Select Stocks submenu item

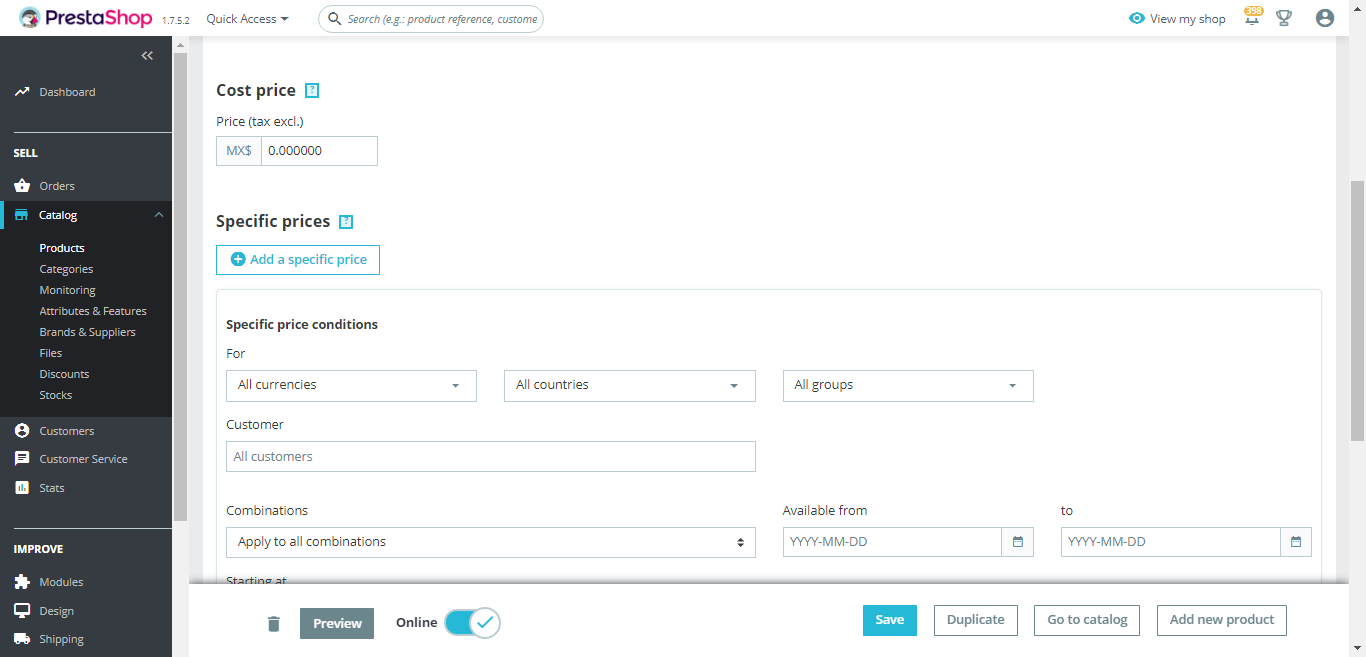click(55, 395)
